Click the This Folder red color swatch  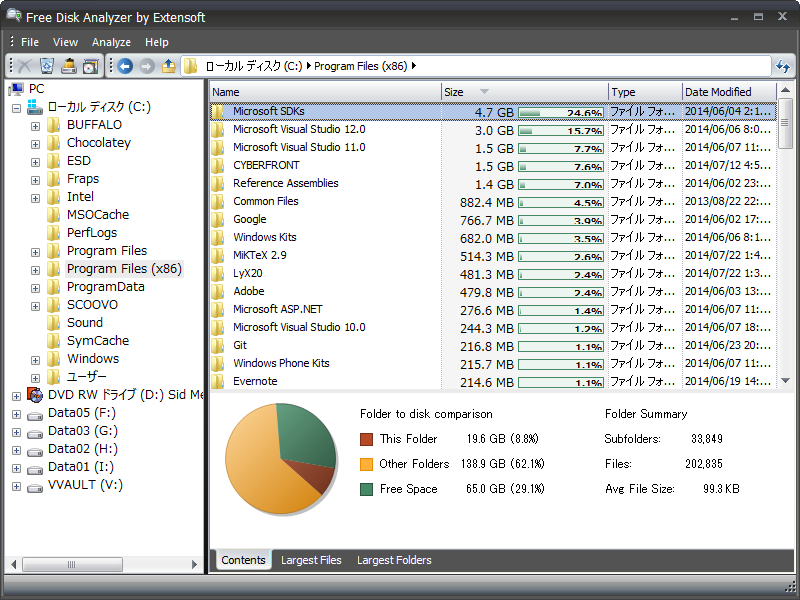(x=366, y=439)
